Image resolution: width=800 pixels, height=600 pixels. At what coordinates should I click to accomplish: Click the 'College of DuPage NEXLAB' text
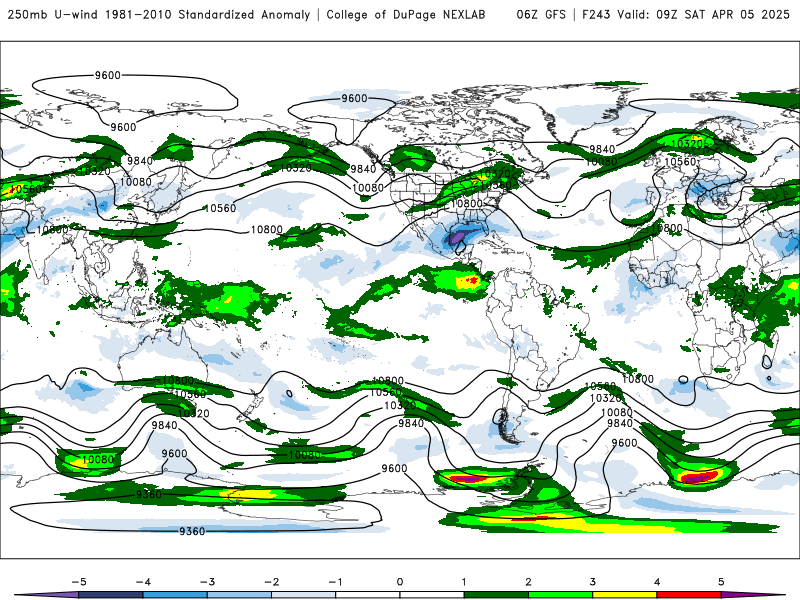pos(406,14)
